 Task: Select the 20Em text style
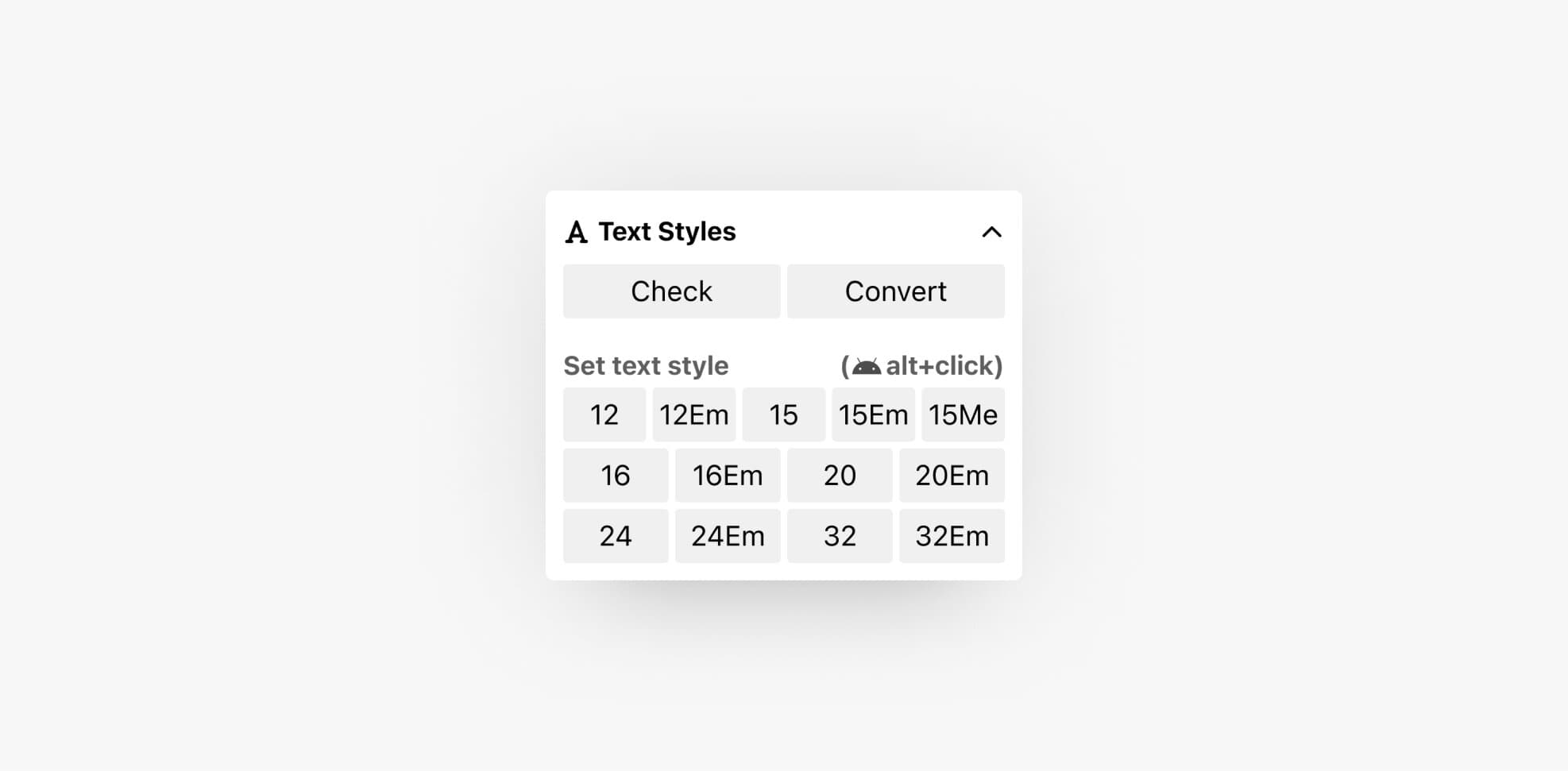[x=952, y=476]
